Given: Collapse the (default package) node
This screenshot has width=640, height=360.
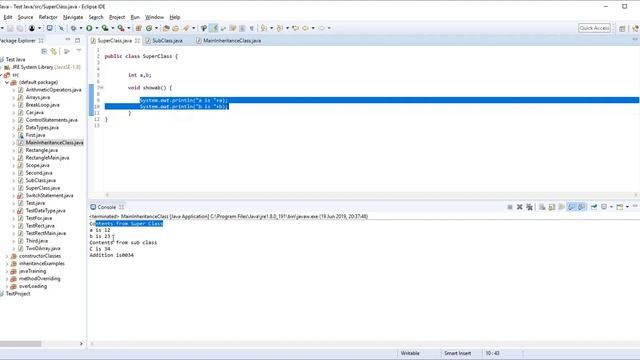Looking at the screenshot, I should pyautogui.click(x=7, y=82).
